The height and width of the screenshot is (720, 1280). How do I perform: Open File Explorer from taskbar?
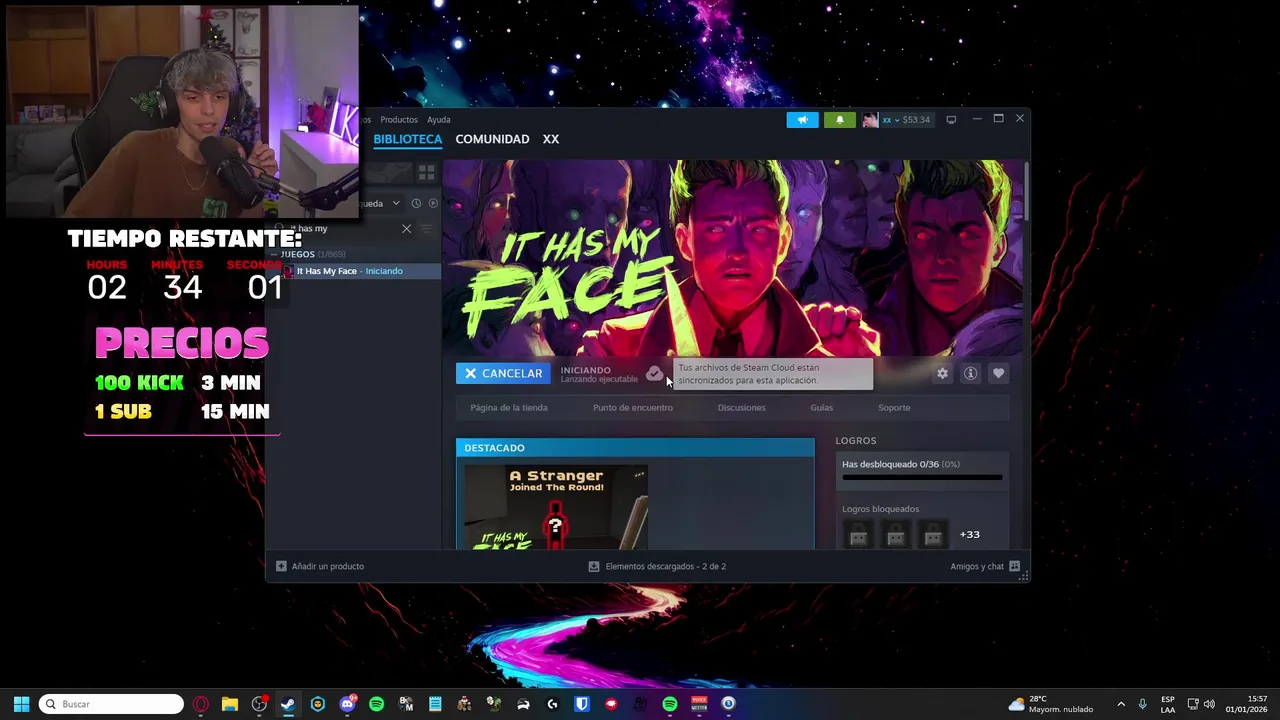[230, 704]
